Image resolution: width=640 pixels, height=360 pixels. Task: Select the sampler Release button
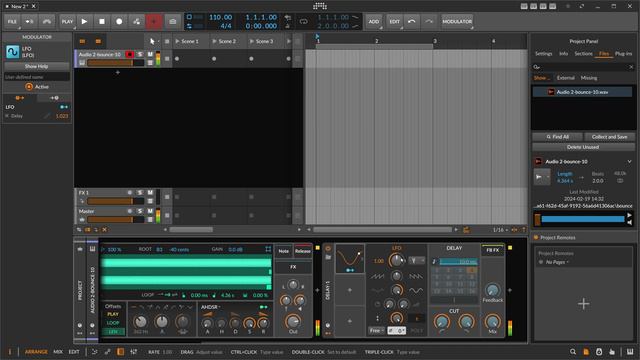tap(302, 251)
